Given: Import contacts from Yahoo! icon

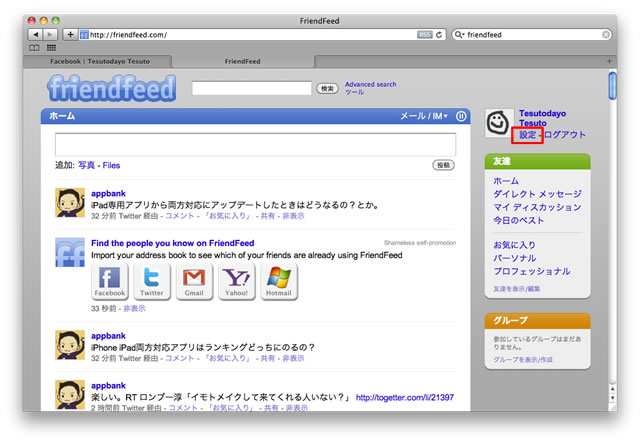Looking at the screenshot, I should click(236, 282).
